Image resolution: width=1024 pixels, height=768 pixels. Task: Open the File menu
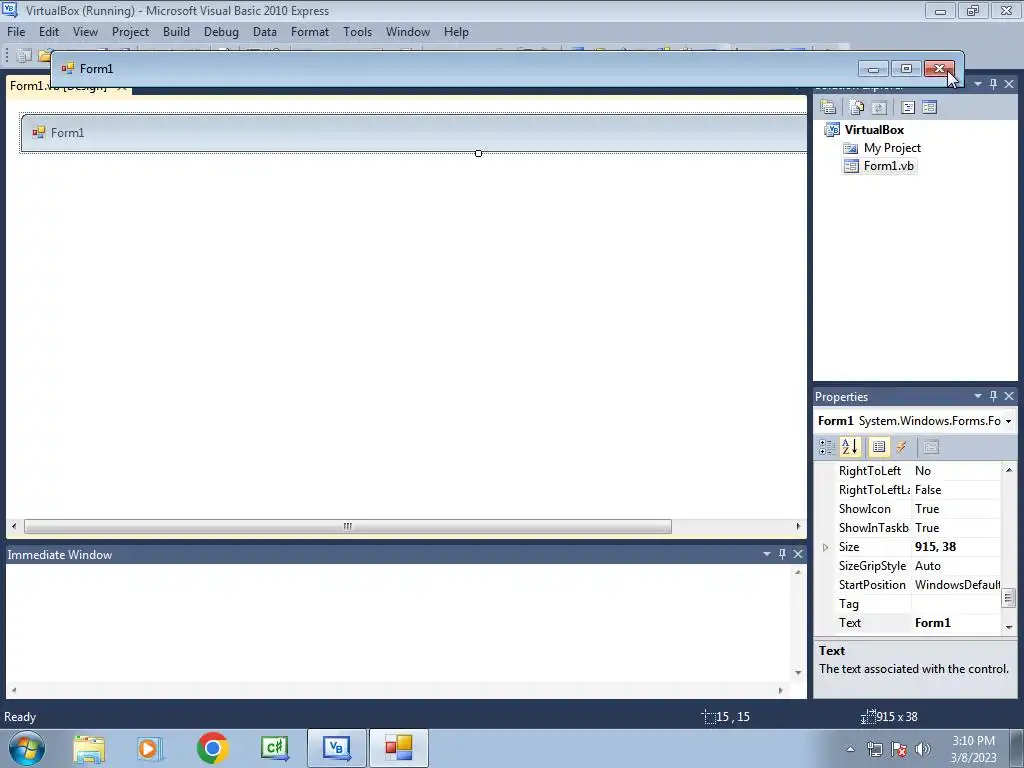point(16,31)
